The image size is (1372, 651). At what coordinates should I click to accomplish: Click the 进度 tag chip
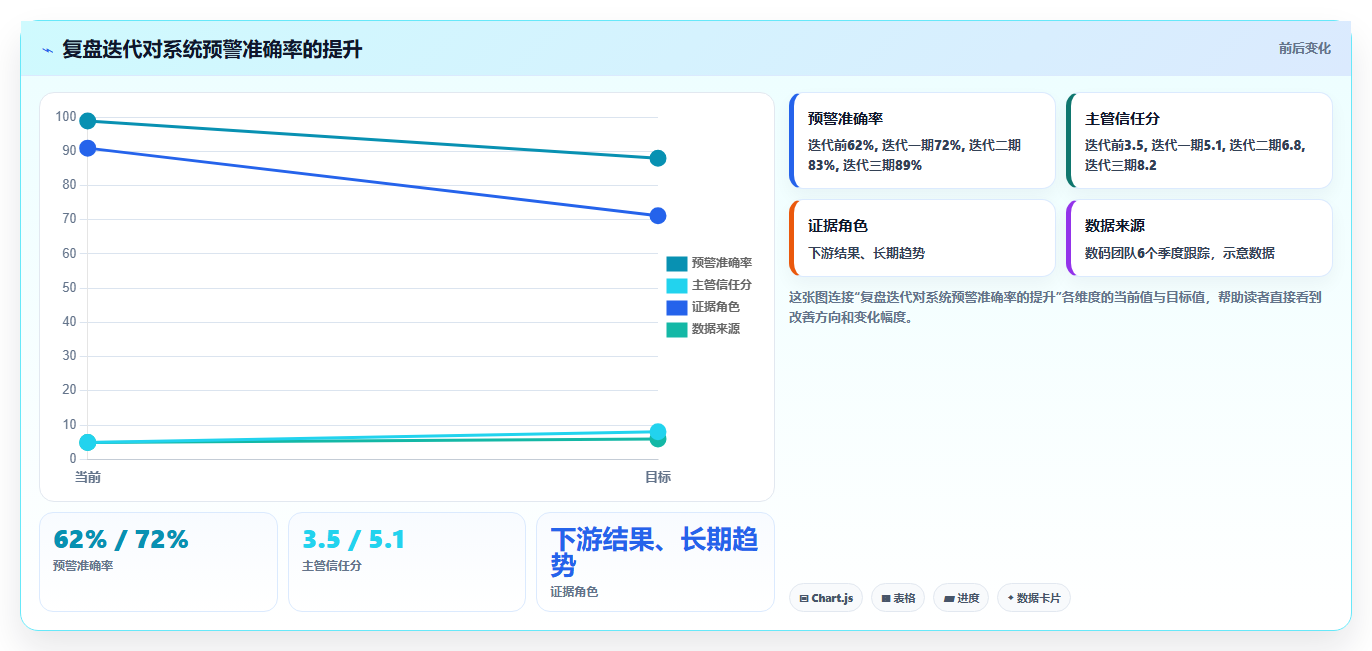pyautogui.click(x=961, y=598)
